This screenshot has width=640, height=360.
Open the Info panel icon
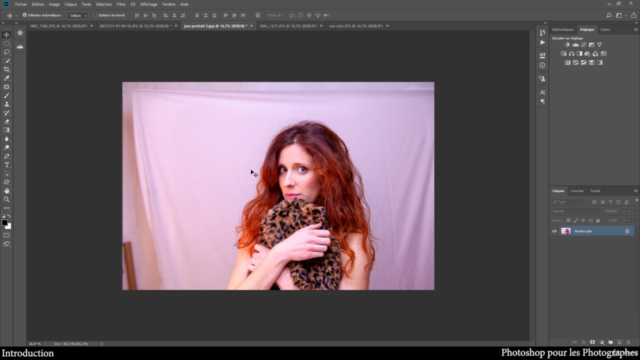click(542, 65)
